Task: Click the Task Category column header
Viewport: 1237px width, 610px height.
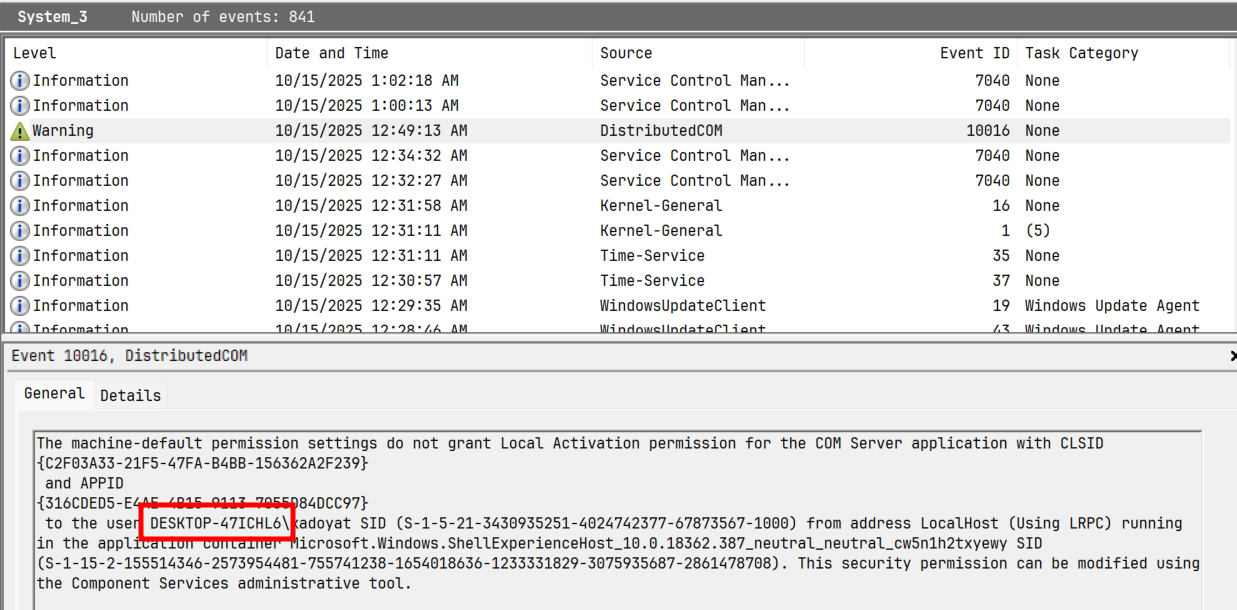Action: (x=1081, y=53)
